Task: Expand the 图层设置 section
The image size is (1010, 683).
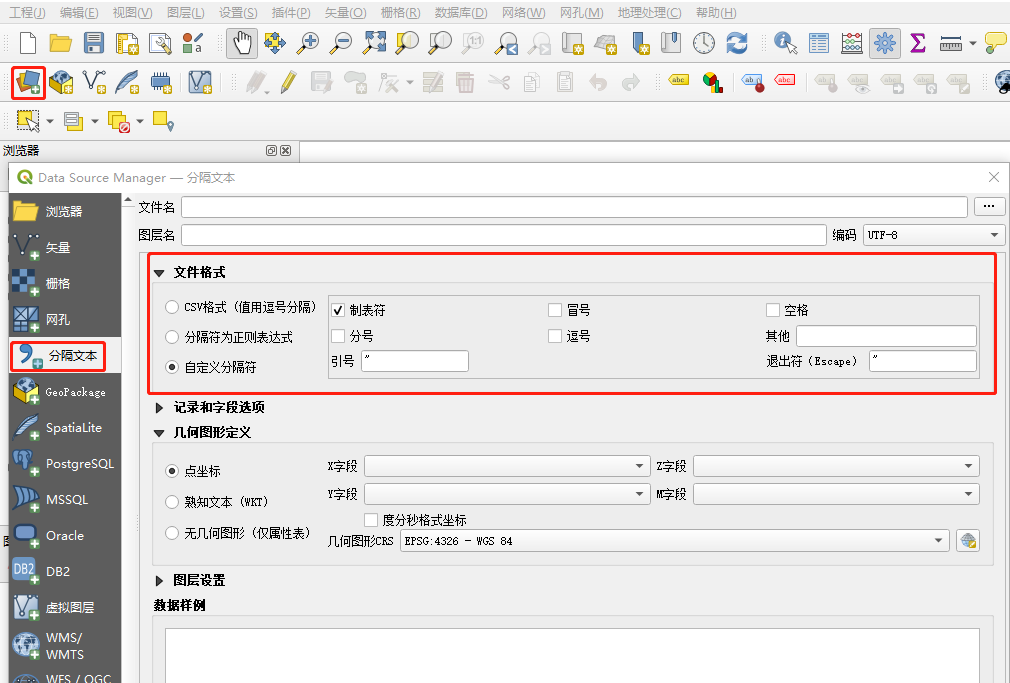Action: tap(159, 581)
